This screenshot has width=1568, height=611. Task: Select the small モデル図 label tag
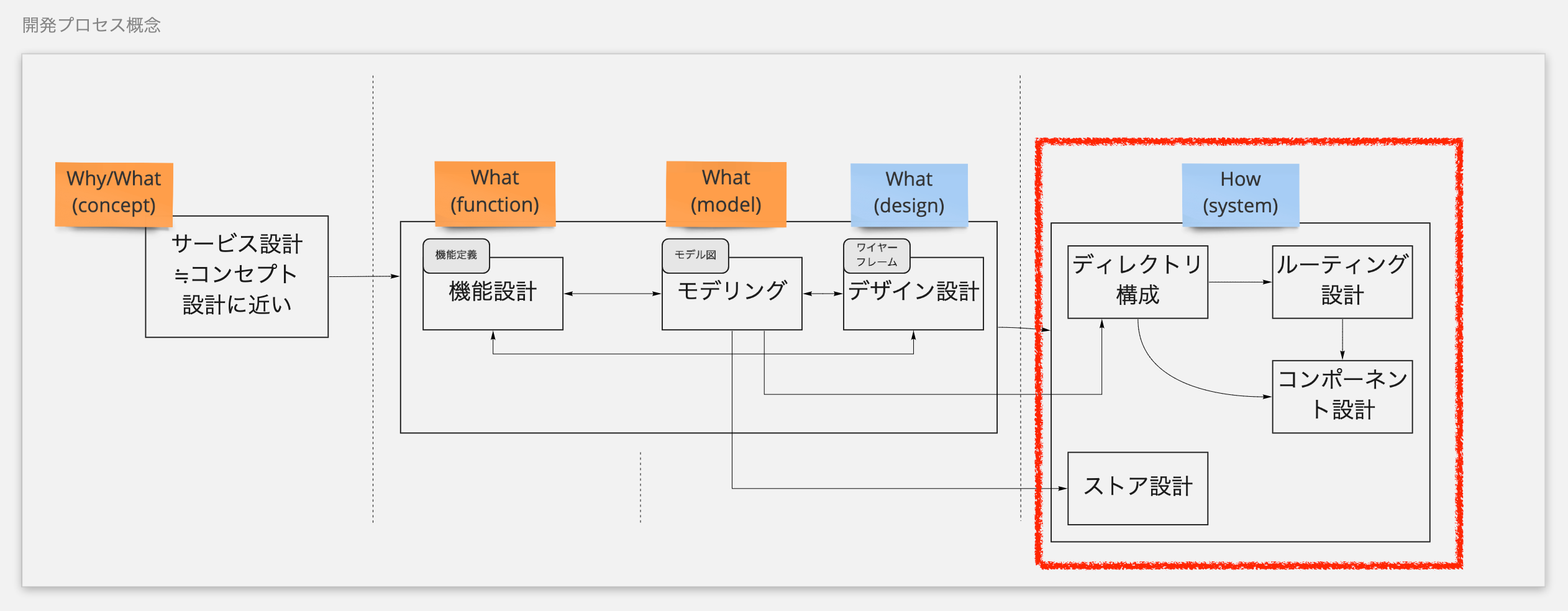[x=695, y=255]
